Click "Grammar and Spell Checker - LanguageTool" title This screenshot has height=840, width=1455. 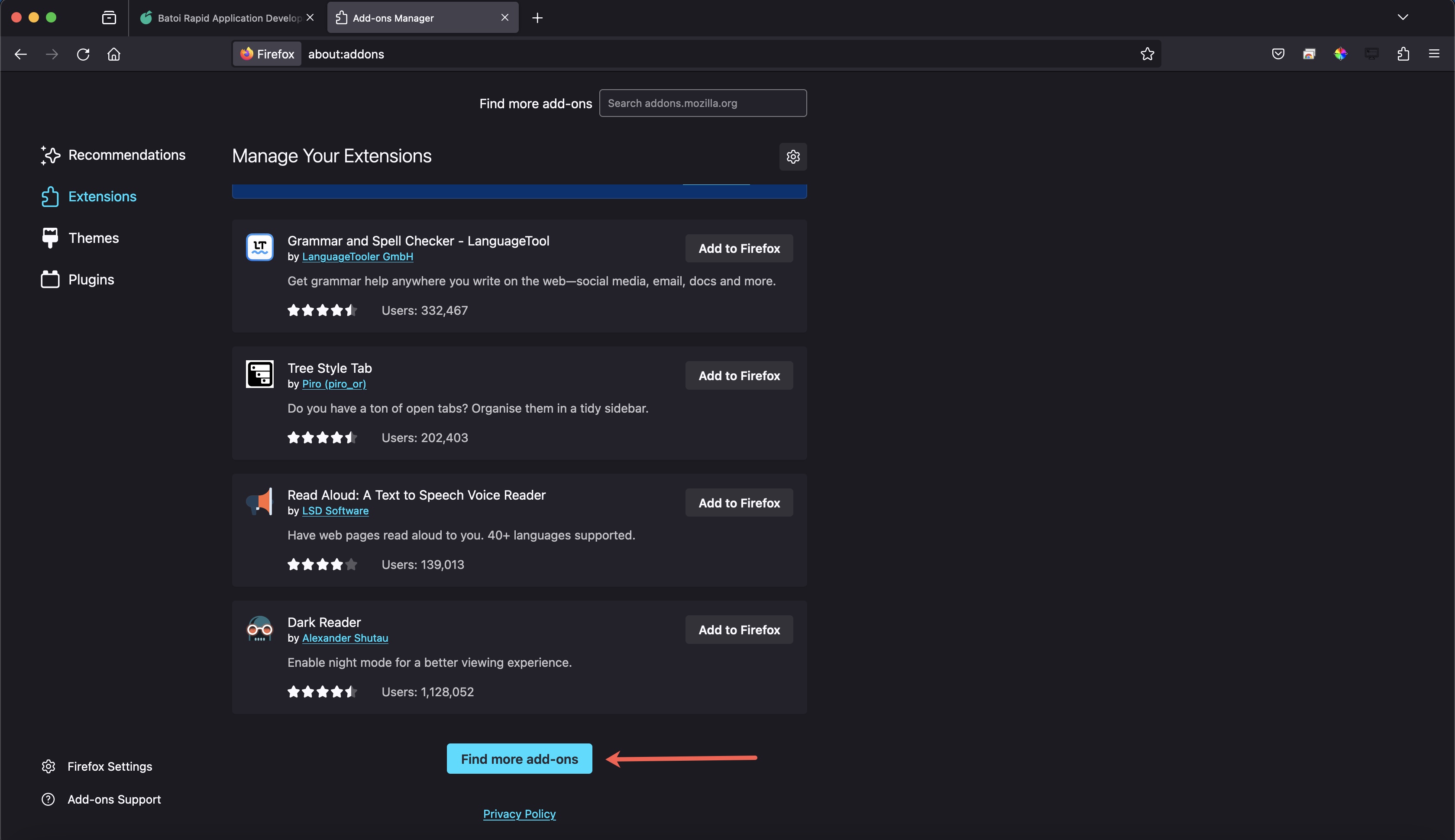coord(418,241)
